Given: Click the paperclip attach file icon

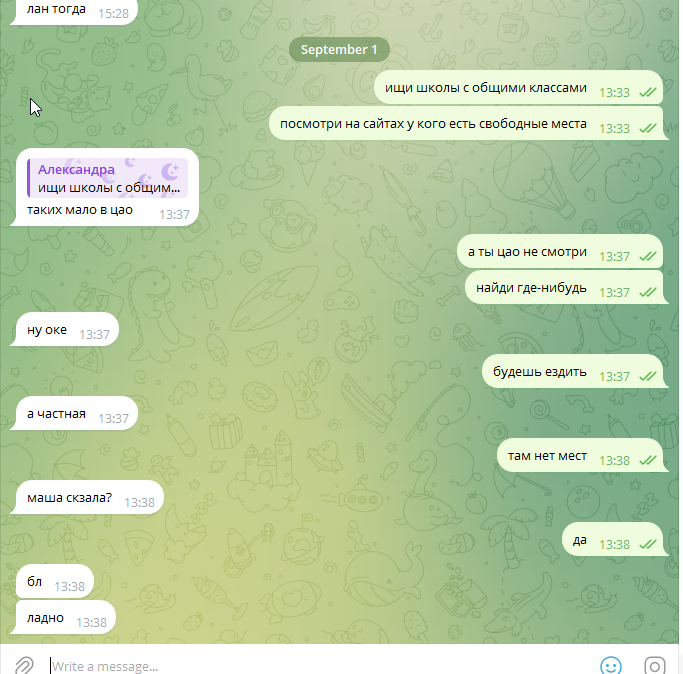Looking at the screenshot, I should tap(24, 665).
